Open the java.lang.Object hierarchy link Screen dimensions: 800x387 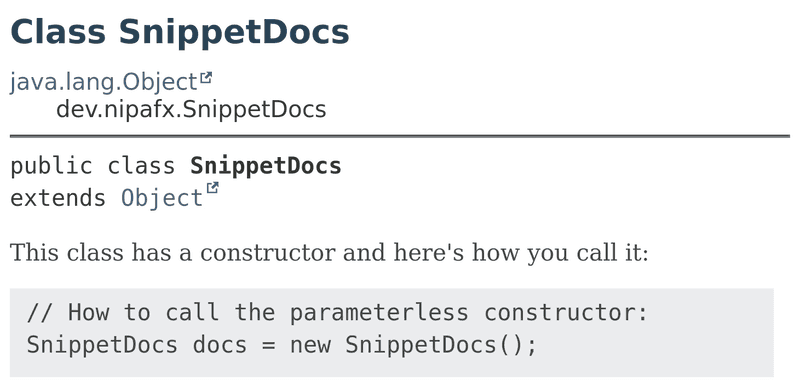[x=104, y=82]
